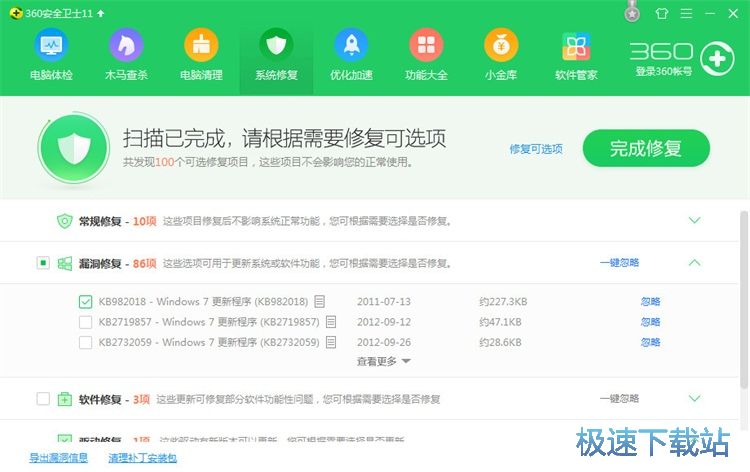The image size is (750, 472).
Task: Click the size text 约47.1KB
Action: pos(500,322)
